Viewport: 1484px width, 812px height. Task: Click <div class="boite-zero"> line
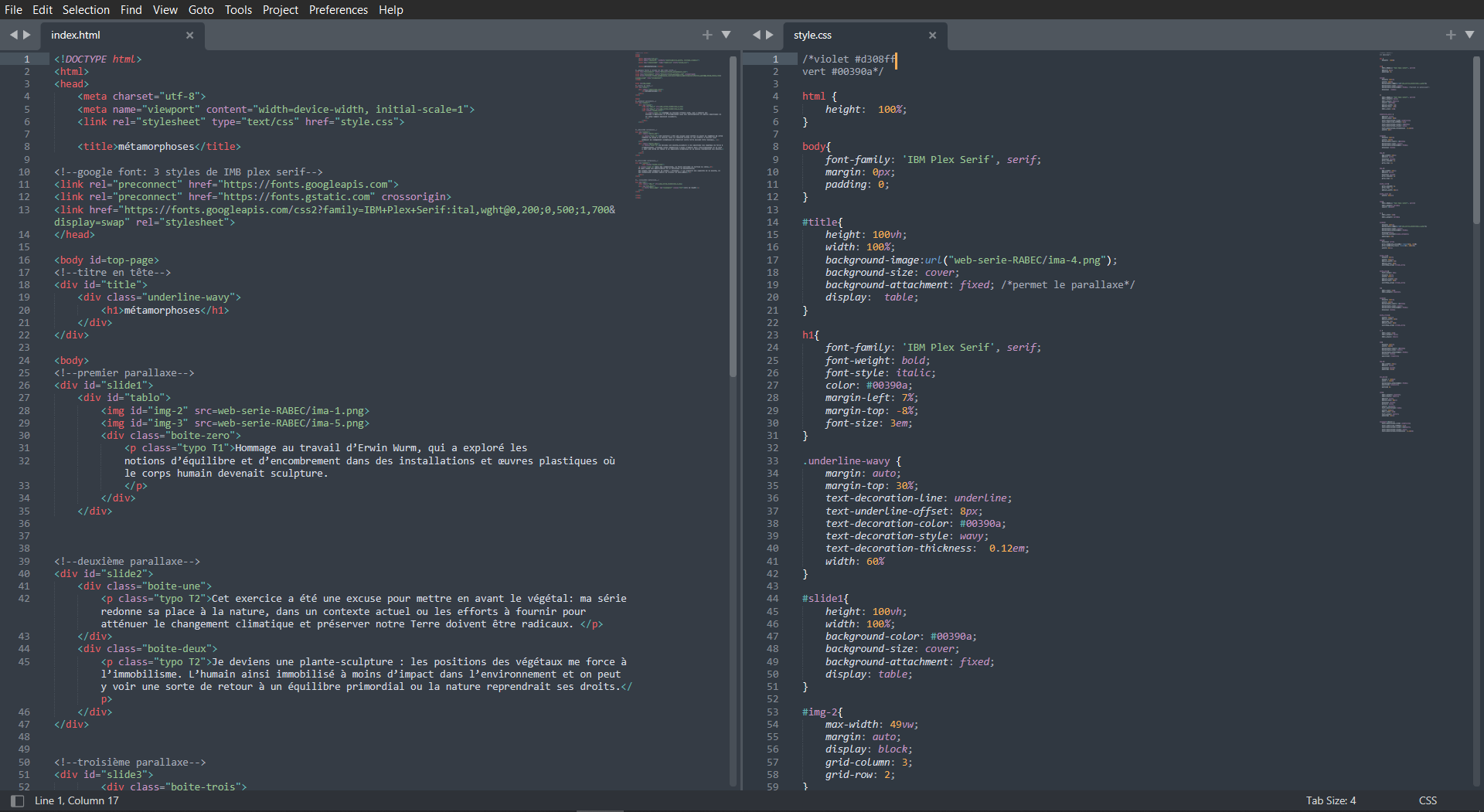171,435
